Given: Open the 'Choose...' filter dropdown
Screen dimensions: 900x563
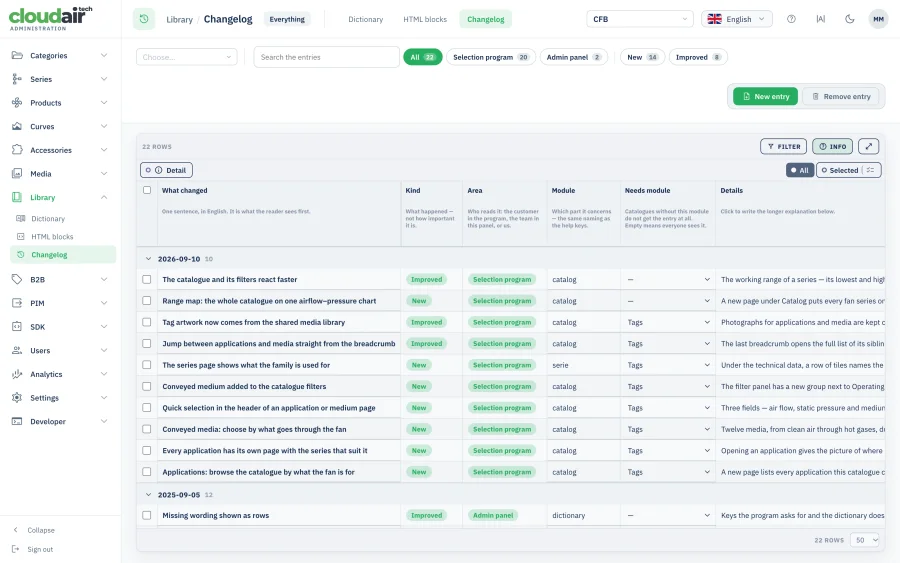Looking at the screenshot, I should [x=187, y=57].
